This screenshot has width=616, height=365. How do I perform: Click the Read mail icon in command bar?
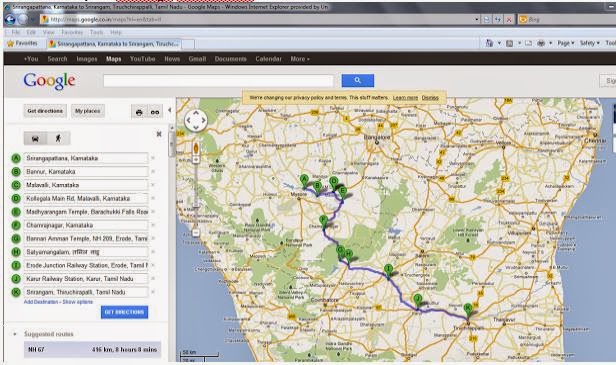coord(528,44)
